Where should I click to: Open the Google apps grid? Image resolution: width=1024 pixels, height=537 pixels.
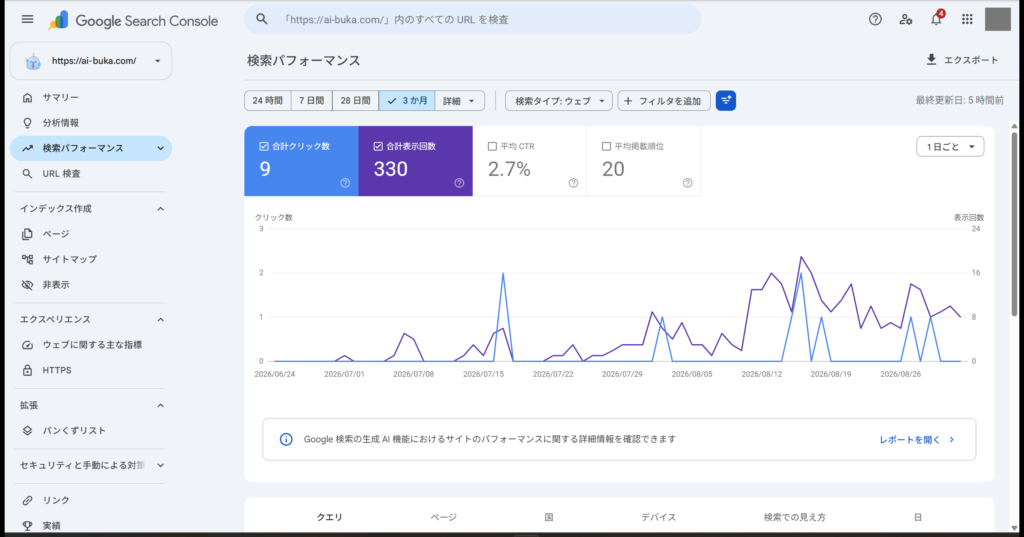[967, 20]
